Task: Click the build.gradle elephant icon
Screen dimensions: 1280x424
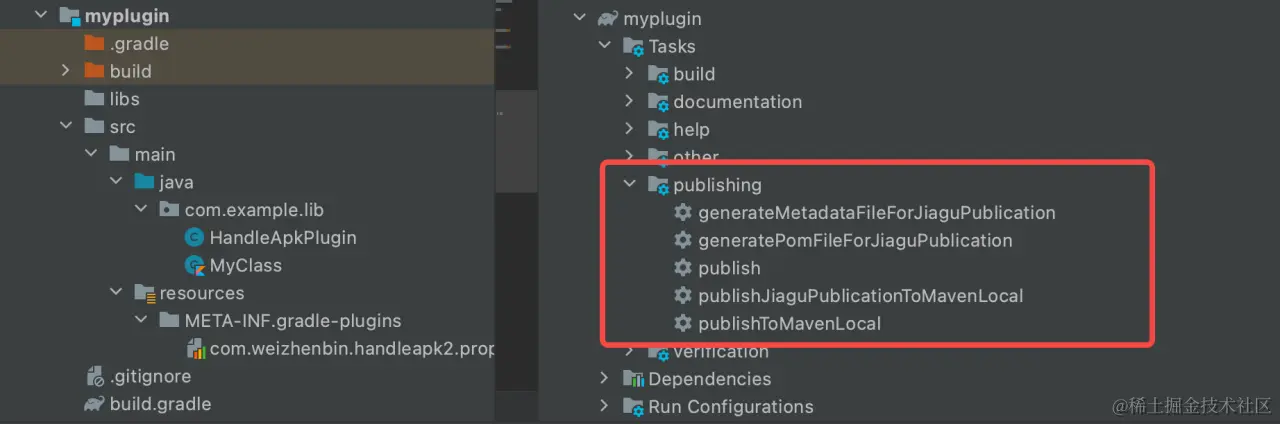Action: pos(94,404)
